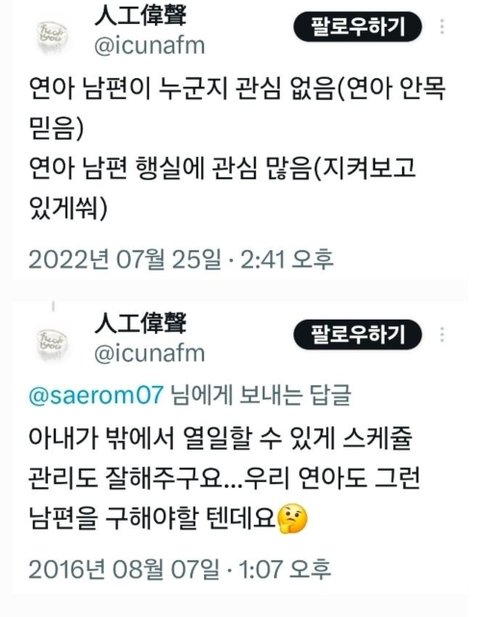Image resolution: width=480 pixels, height=617 pixels.
Task: Open the 2022년 07월 25일 timestamp
Action: point(125,260)
